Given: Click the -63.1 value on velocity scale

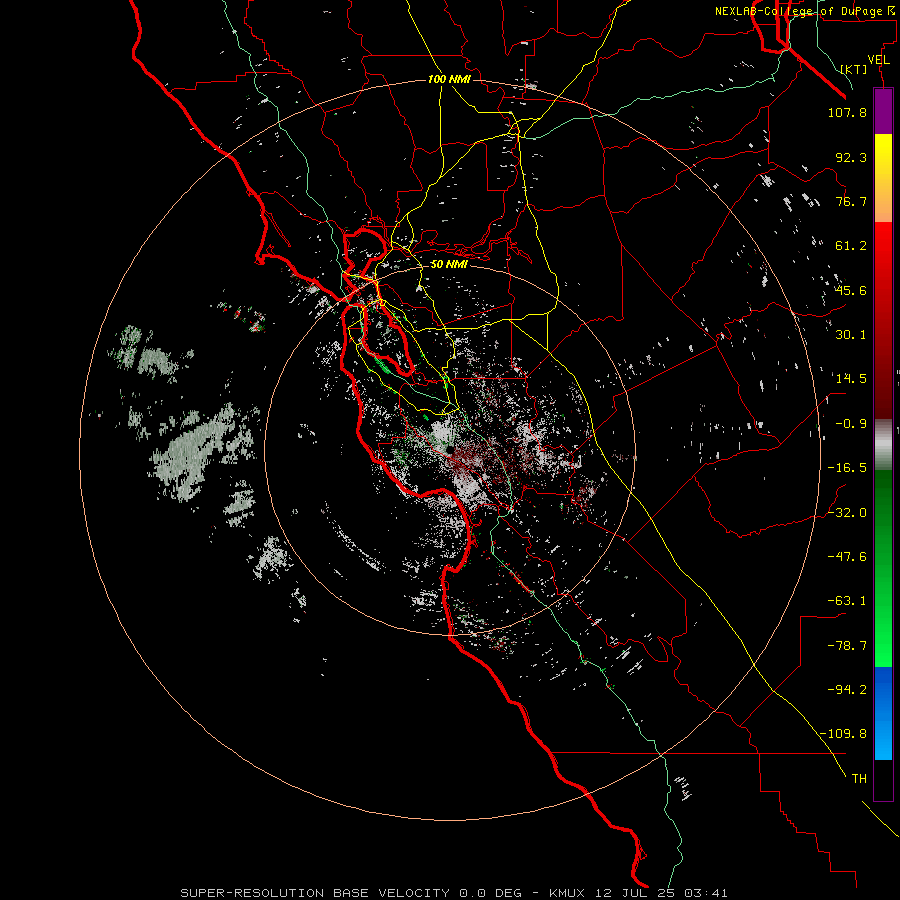Looking at the screenshot, I should click(x=847, y=601).
